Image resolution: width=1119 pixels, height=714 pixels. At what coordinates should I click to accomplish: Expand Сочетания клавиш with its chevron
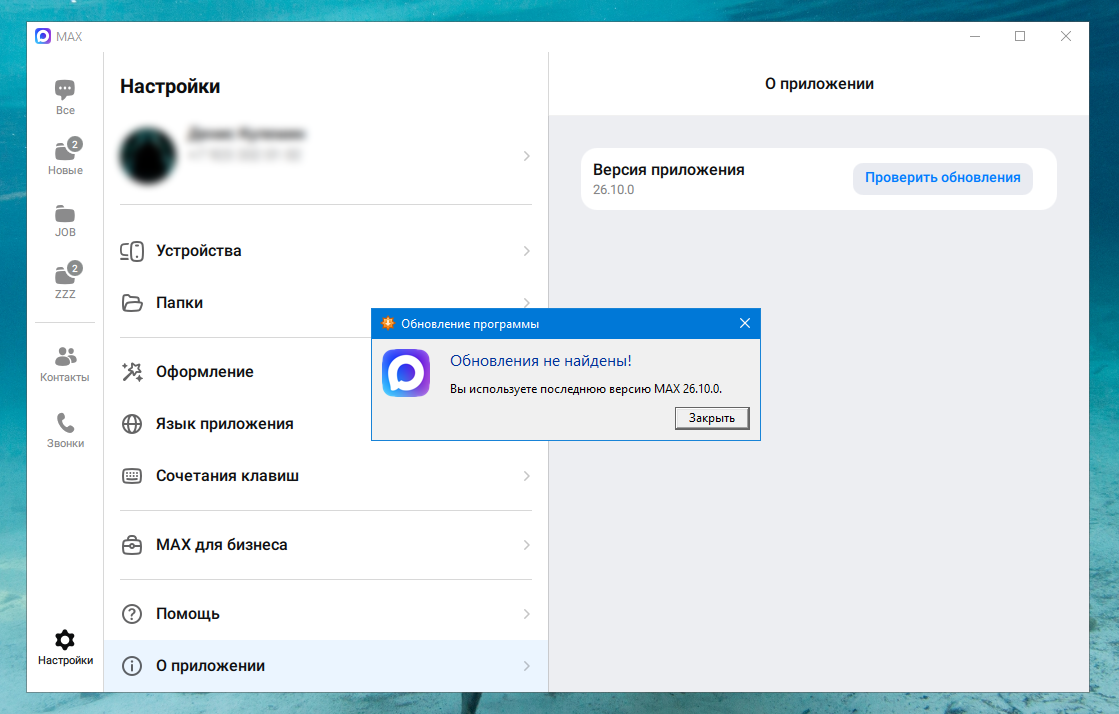(x=526, y=476)
